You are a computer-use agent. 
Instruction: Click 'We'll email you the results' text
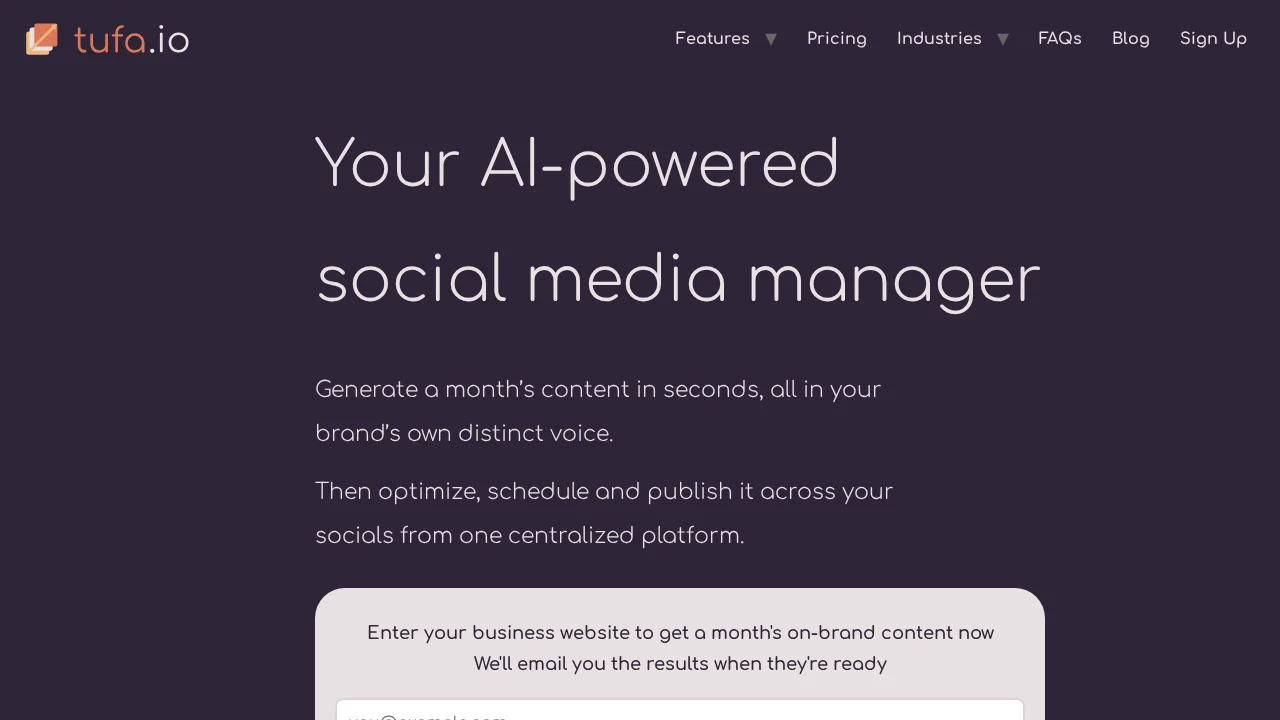(680, 663)
